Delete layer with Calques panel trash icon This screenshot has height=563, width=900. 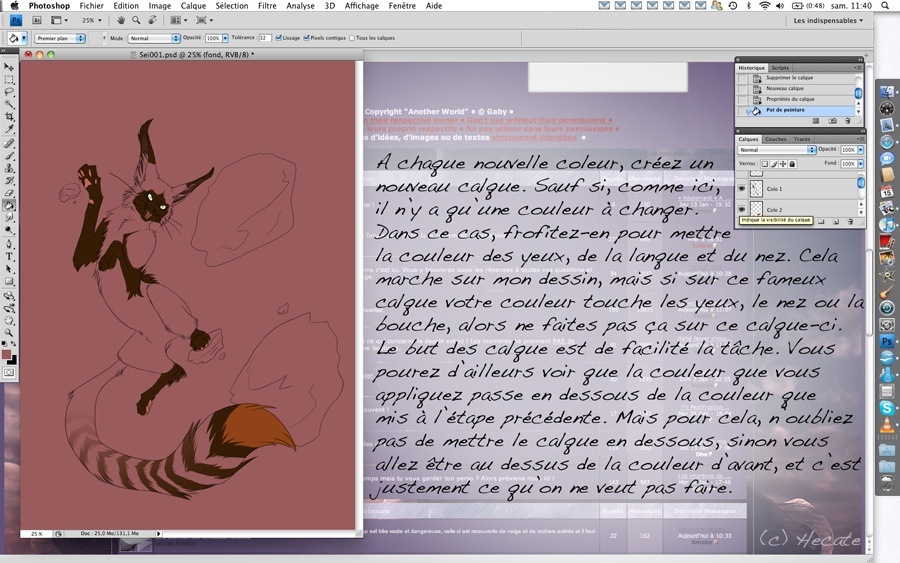[850, 222]
